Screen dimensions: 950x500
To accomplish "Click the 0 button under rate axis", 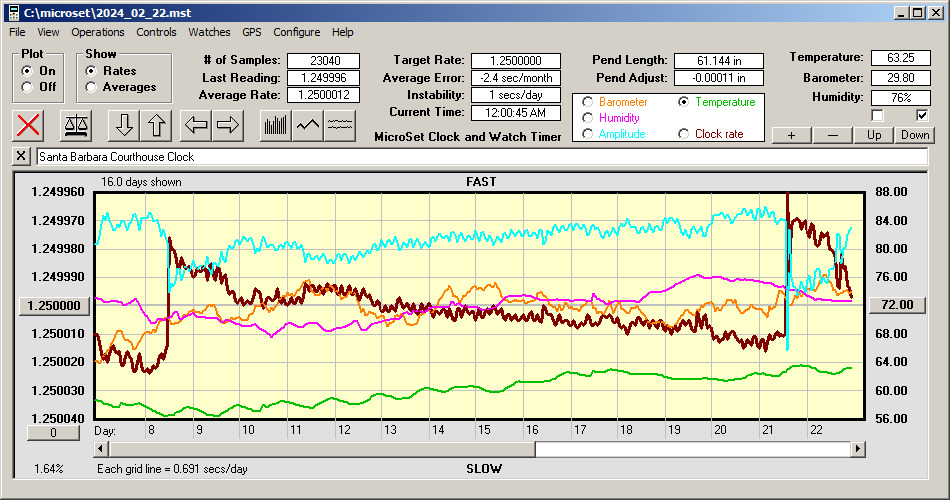I will pyautogui.click(x=53, y=433).
